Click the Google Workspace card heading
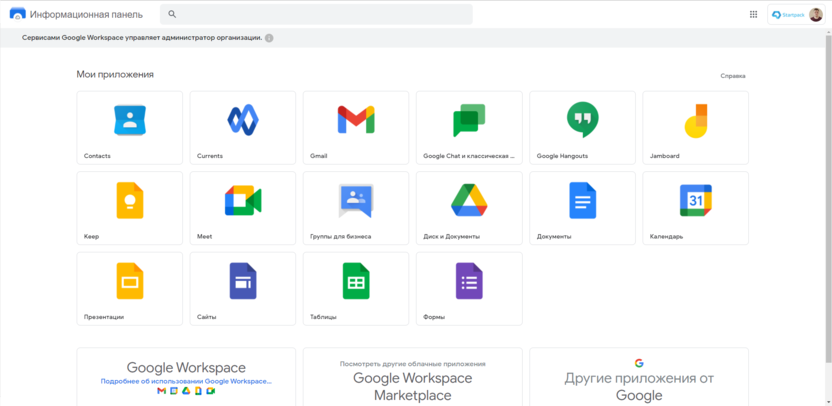This screenshot has width=832, height=406. [186, 367]
